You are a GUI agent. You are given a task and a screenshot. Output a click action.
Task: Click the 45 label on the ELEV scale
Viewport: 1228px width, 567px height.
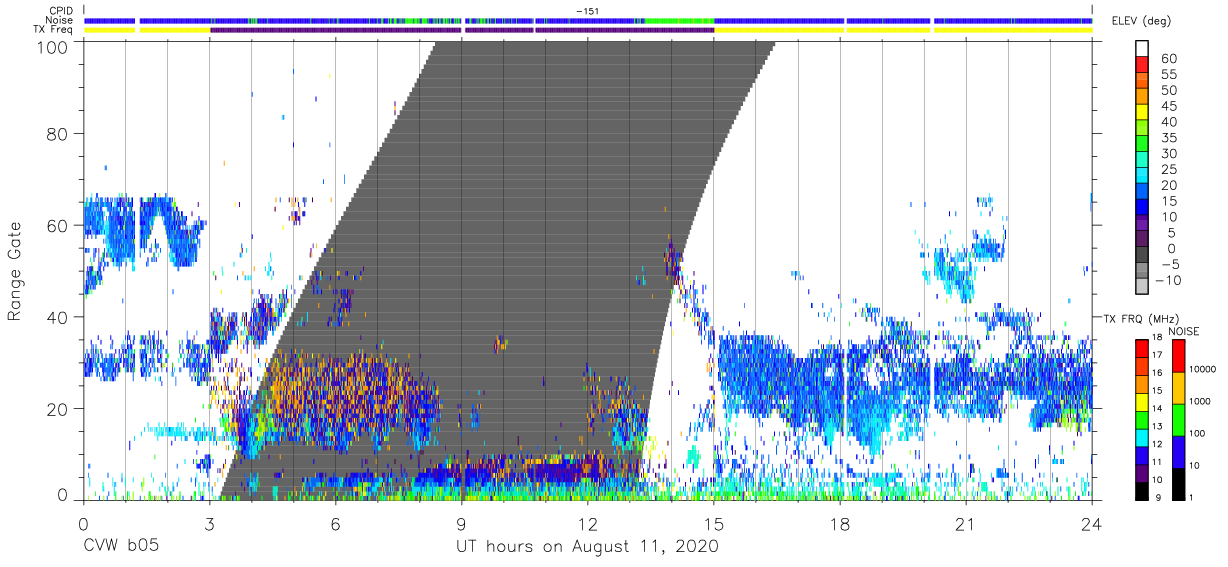[1167, 106]
